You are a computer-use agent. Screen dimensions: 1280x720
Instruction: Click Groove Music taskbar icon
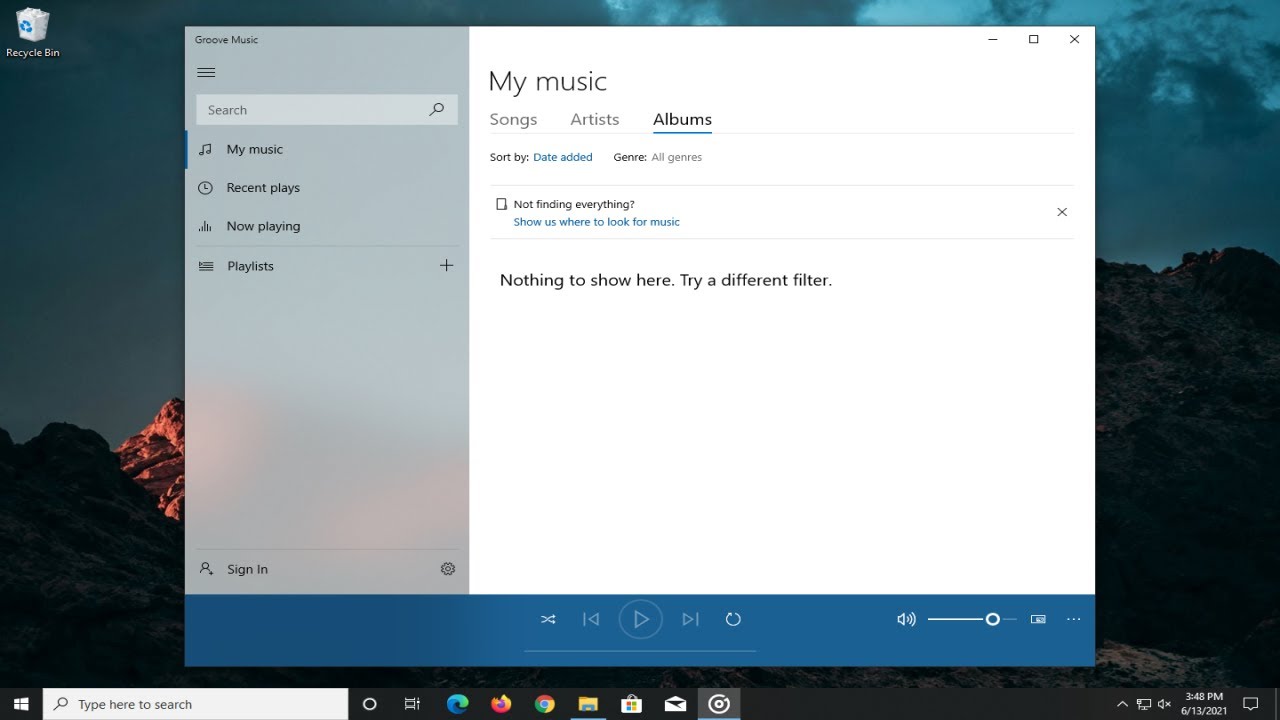(719, 704)
